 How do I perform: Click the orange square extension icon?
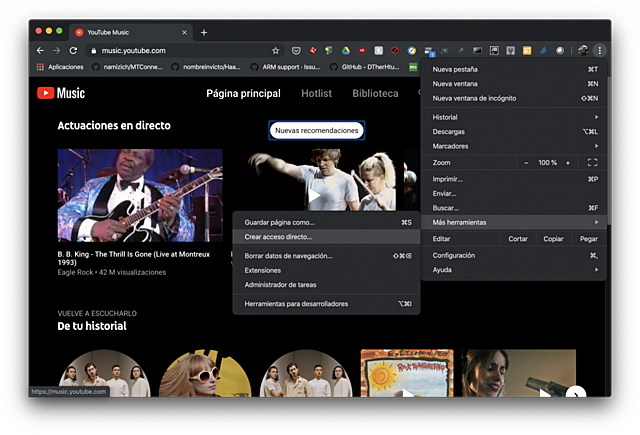(x=527, y=51)
